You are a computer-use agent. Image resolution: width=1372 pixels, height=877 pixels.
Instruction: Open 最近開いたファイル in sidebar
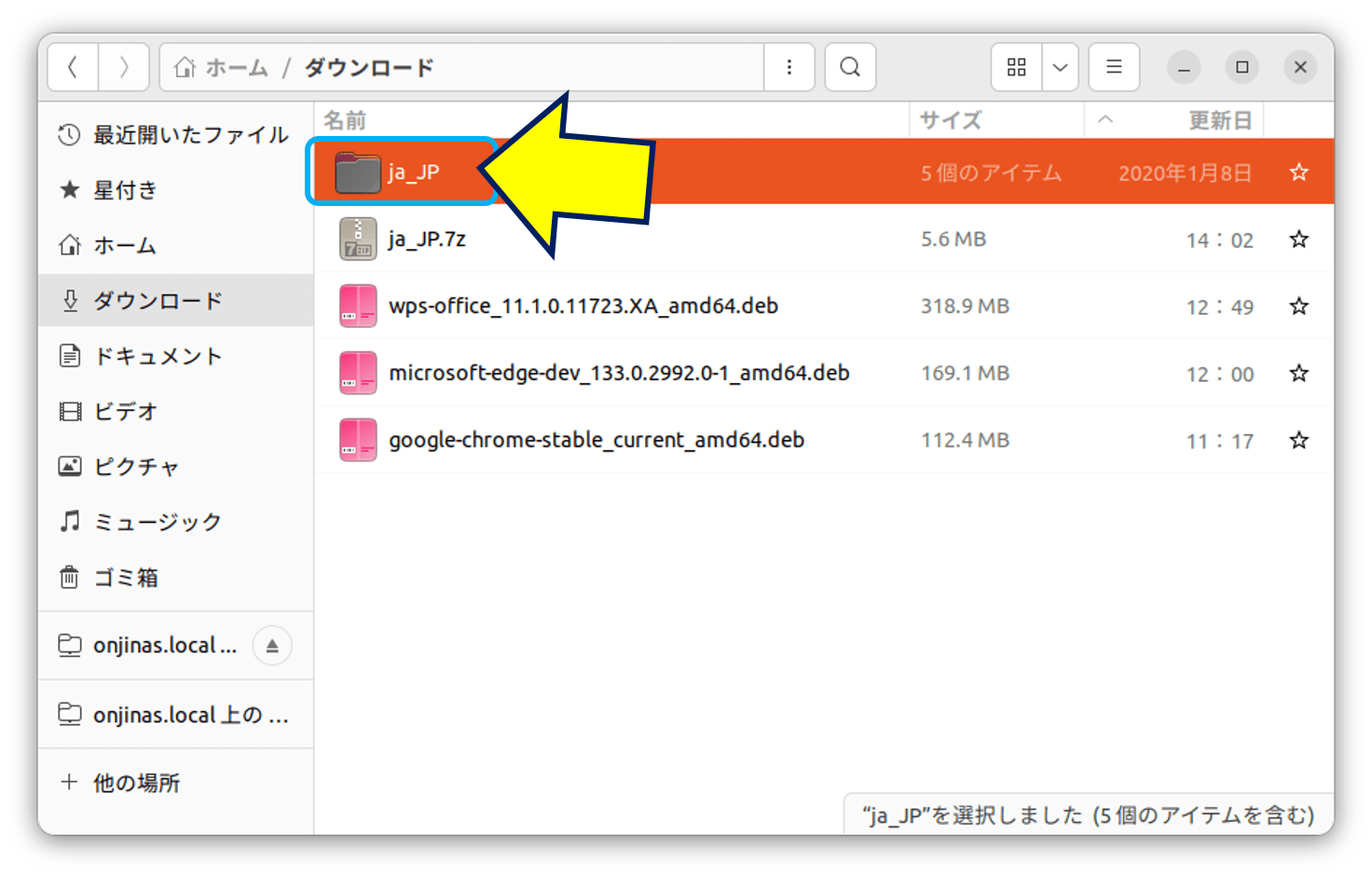(175, 135)
